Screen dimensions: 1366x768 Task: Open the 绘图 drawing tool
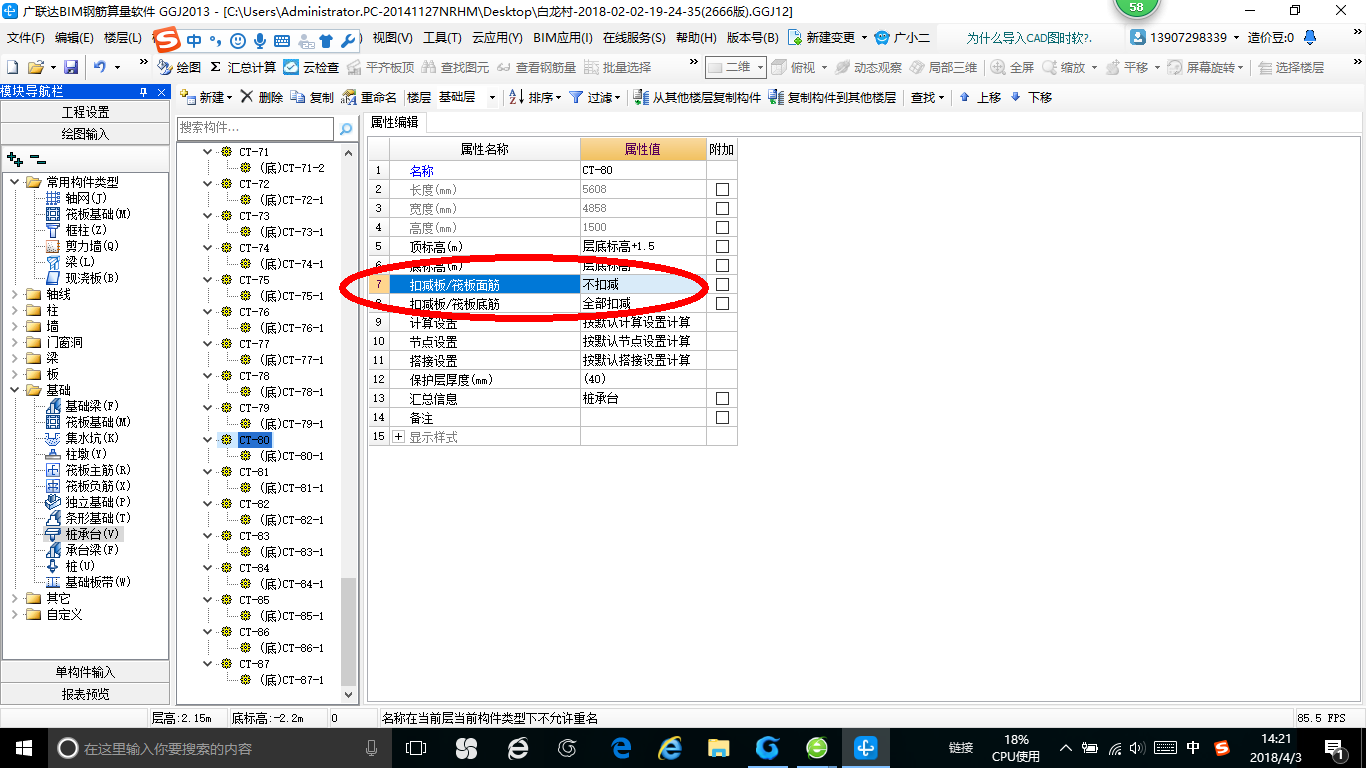point(180,67)
